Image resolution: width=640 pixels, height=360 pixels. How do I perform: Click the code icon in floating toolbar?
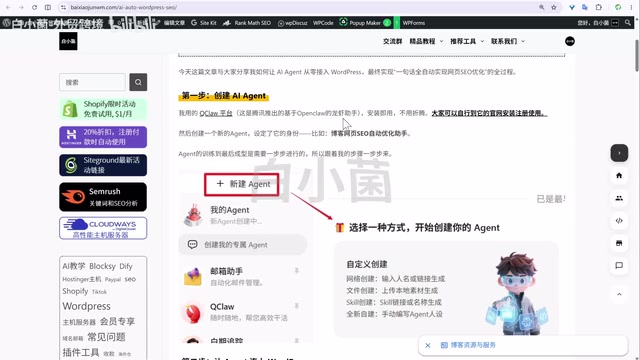[619, 220]
